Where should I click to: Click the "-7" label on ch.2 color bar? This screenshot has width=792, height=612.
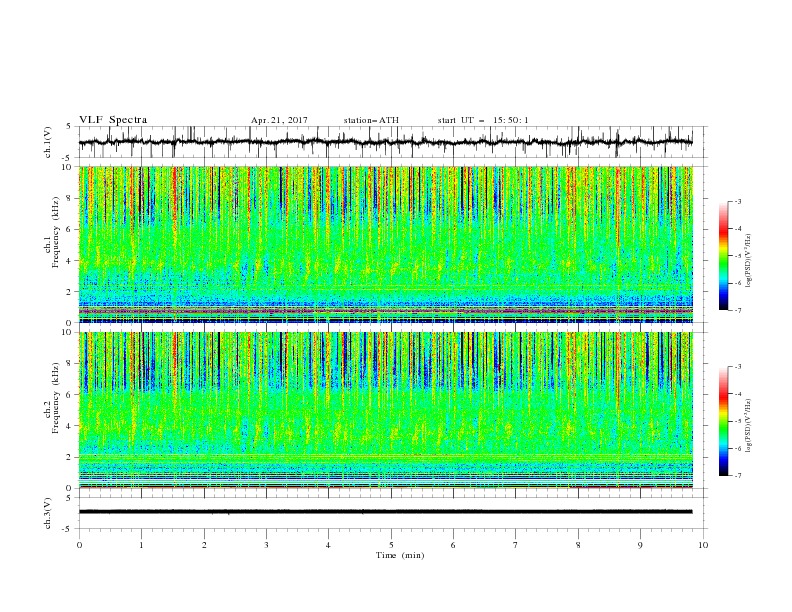[737, 476]
